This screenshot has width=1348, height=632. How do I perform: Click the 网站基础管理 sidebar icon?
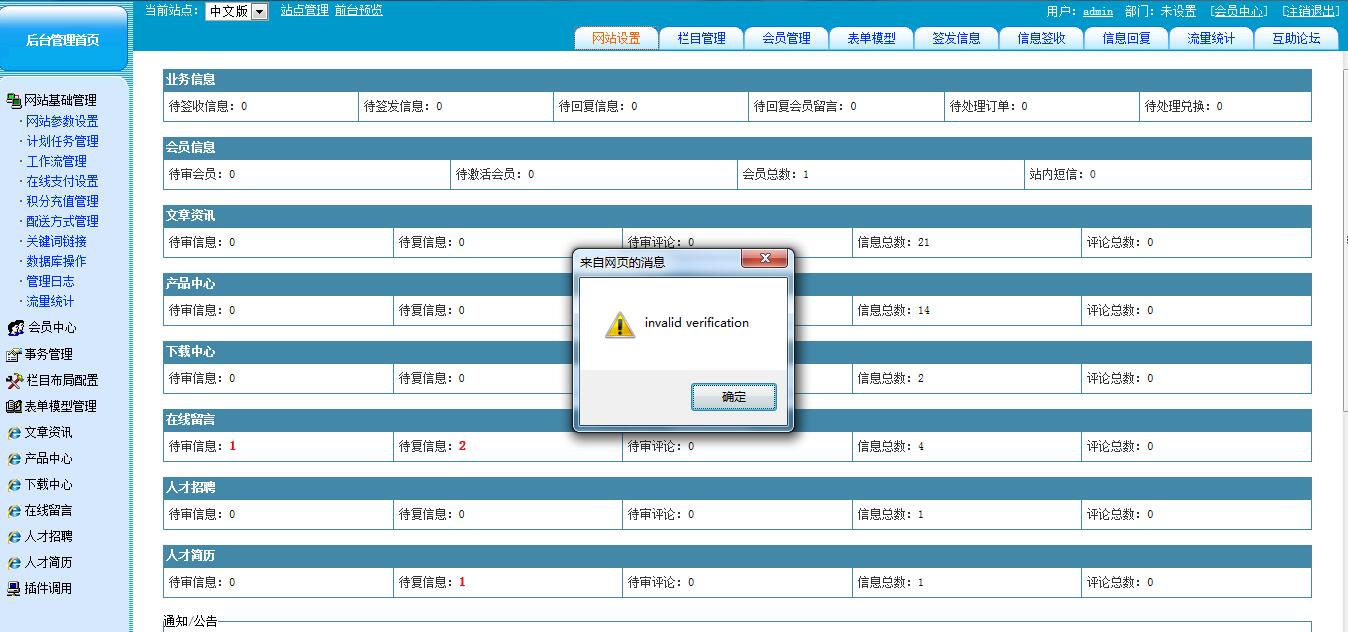[x=14, y=101]
